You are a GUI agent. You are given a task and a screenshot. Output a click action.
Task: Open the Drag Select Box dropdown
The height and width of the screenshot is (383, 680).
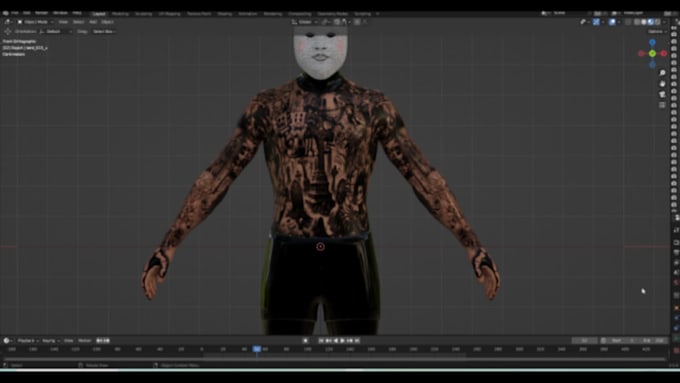[104, 31]
